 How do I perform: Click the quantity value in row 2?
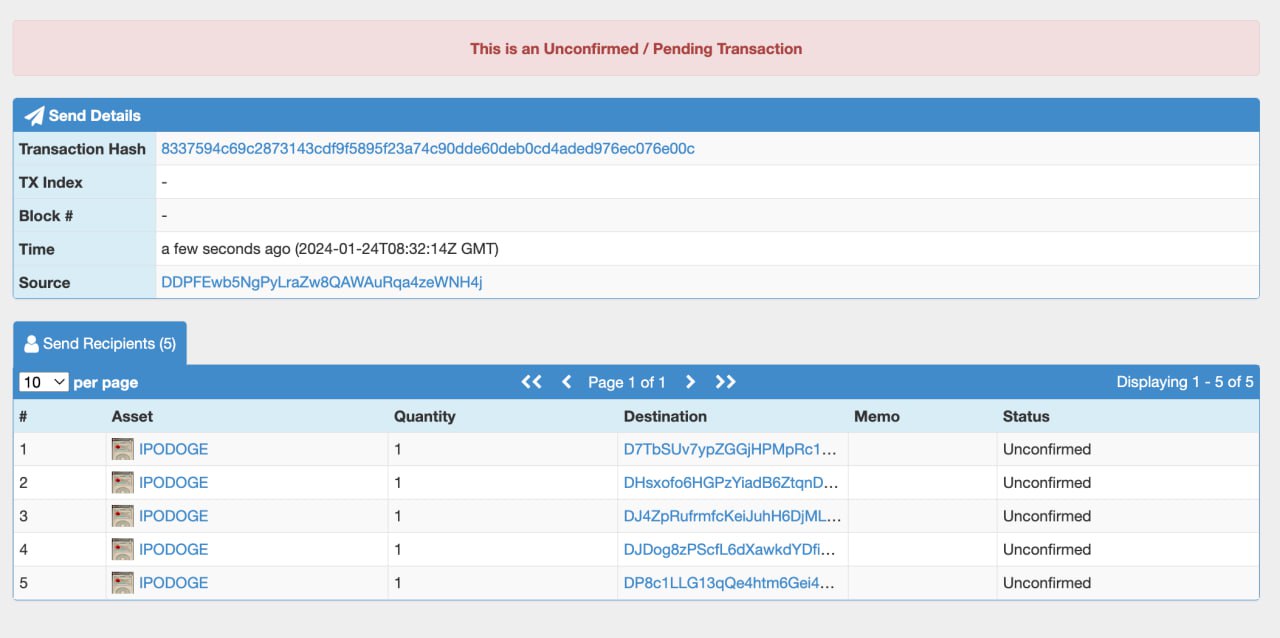(x=398, y=482)
